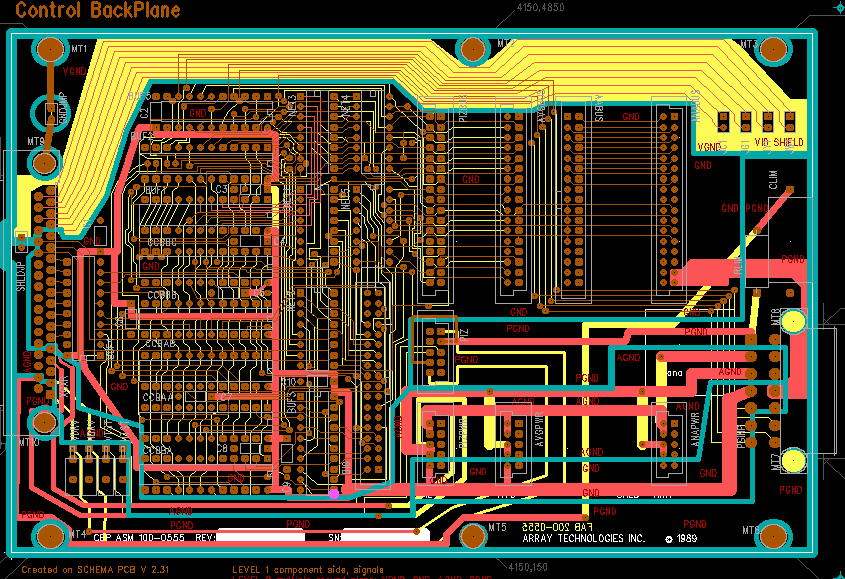Click the '4150,4850' coordinate label
The height and width of the screenshot is (579, 845).
[541, 7]
